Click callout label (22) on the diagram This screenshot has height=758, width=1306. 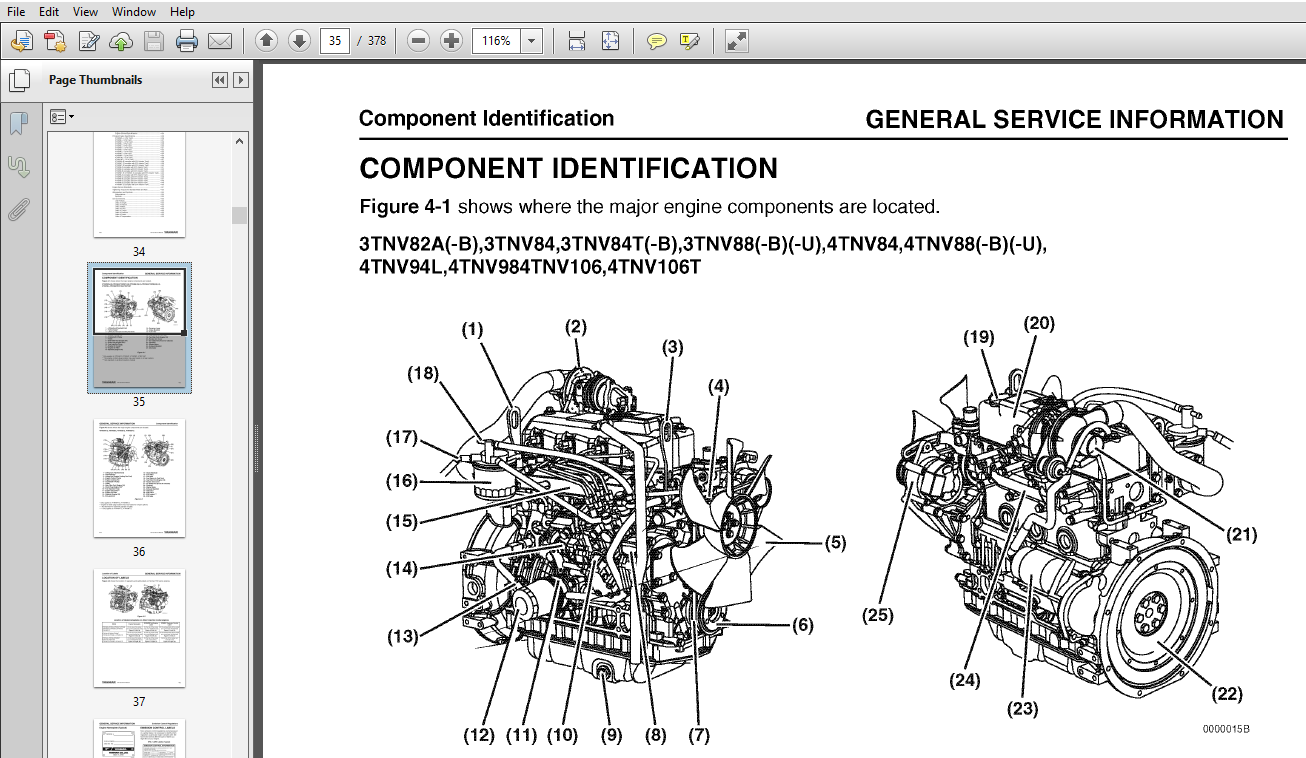[x=1226, y=694]
